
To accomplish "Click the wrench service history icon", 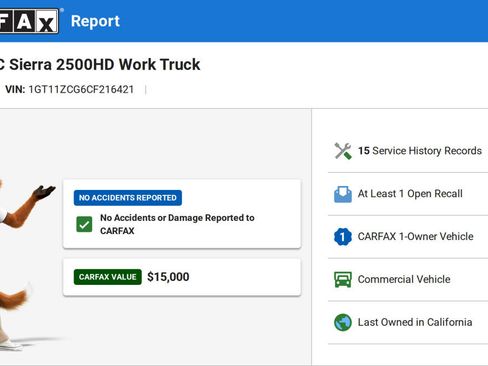I will coord(343,151).
